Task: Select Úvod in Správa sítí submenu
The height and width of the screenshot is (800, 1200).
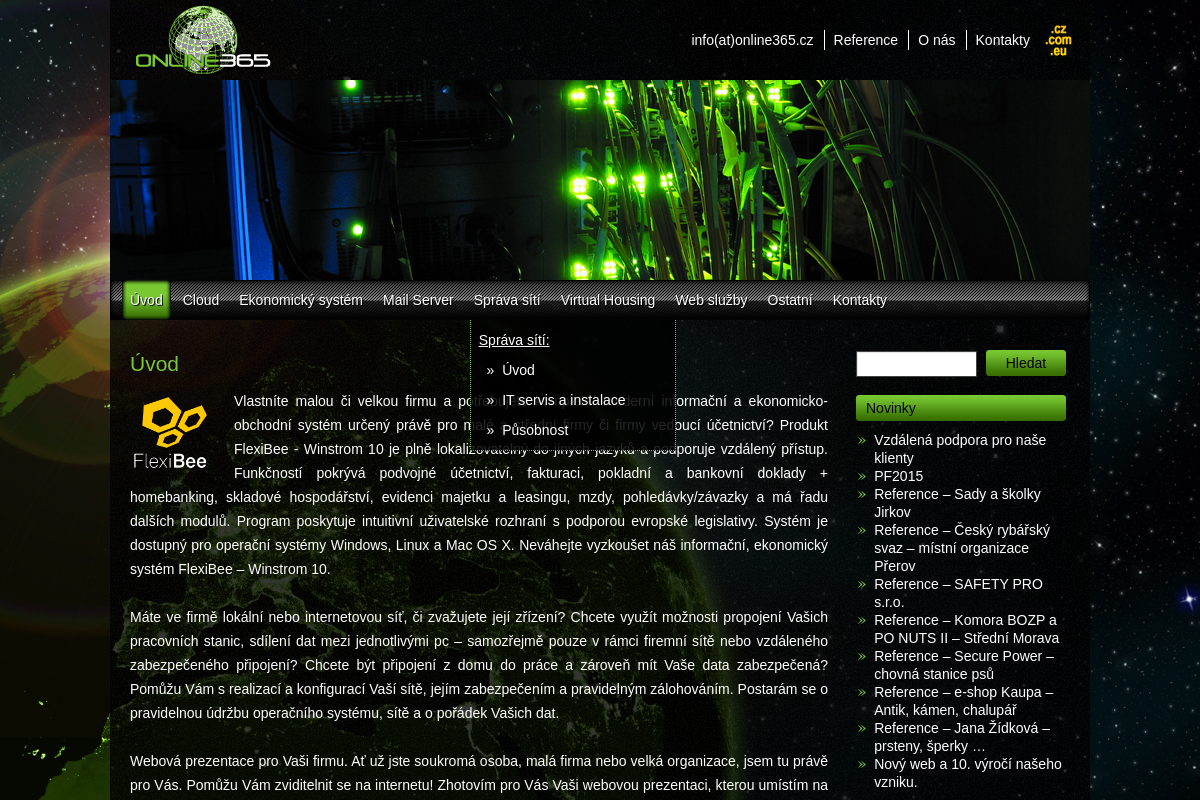Action: click(x=518, y=370)
